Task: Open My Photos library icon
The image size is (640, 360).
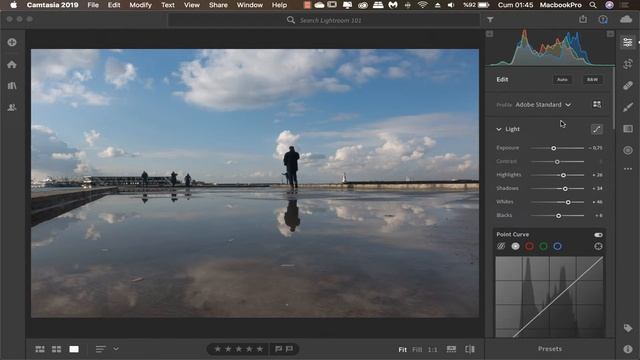Action: [x=12, y=86]
